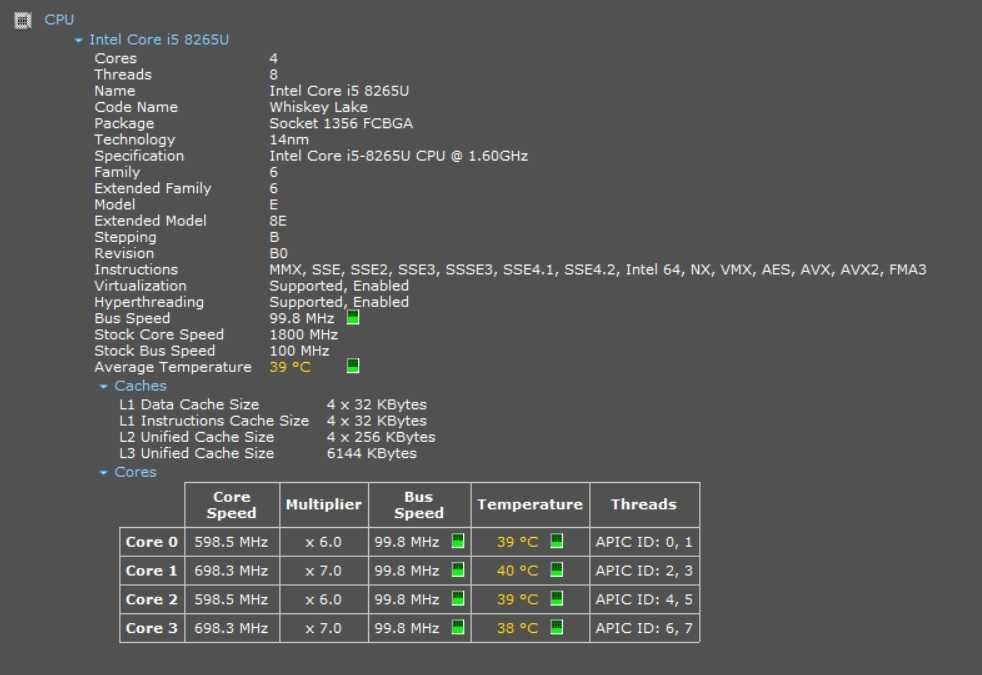
Task: Click Core 0 multiplier x 6.0
Action: tap(323, 542)
